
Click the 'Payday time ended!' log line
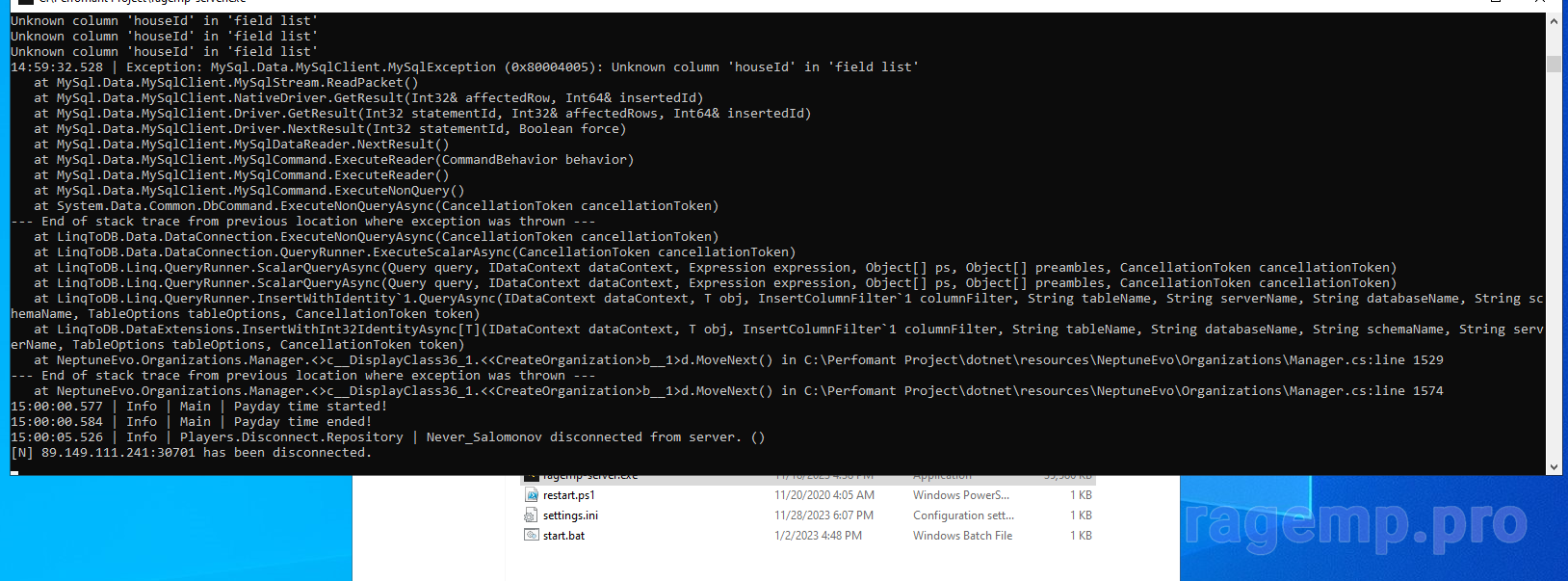click(x=301, y=422)
